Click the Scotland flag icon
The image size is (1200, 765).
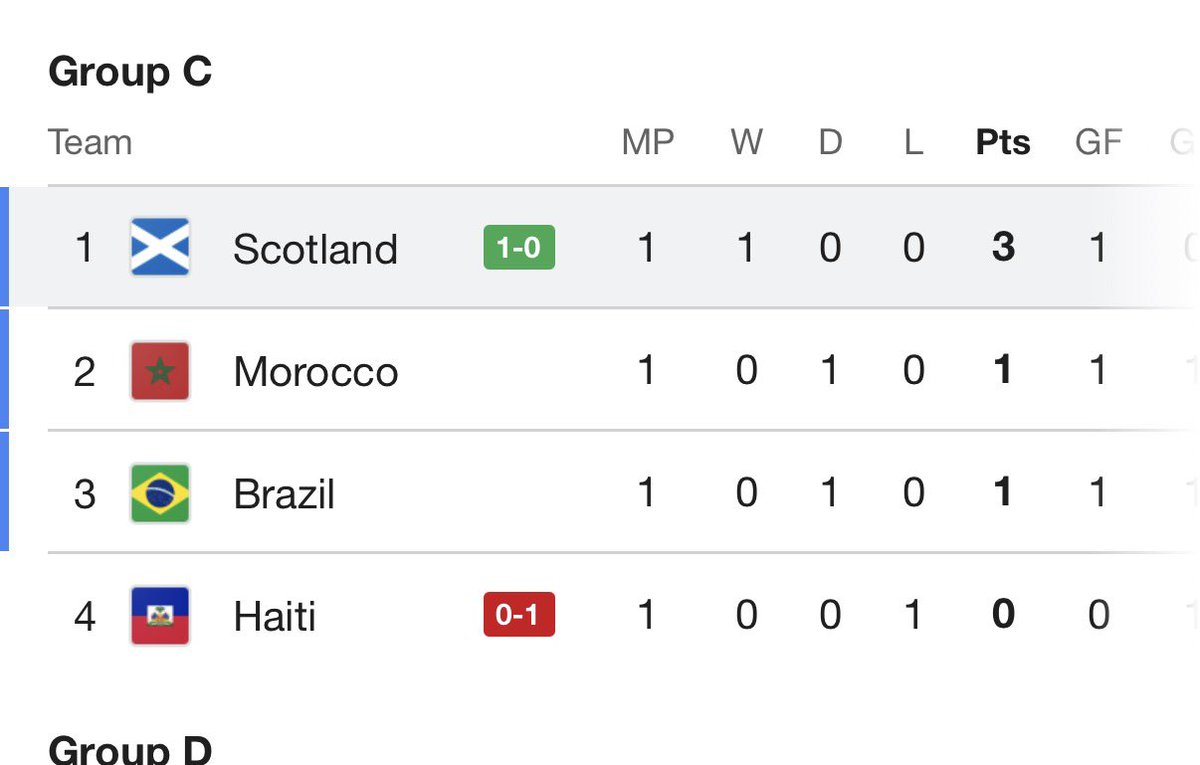click(x=160, y=247)
